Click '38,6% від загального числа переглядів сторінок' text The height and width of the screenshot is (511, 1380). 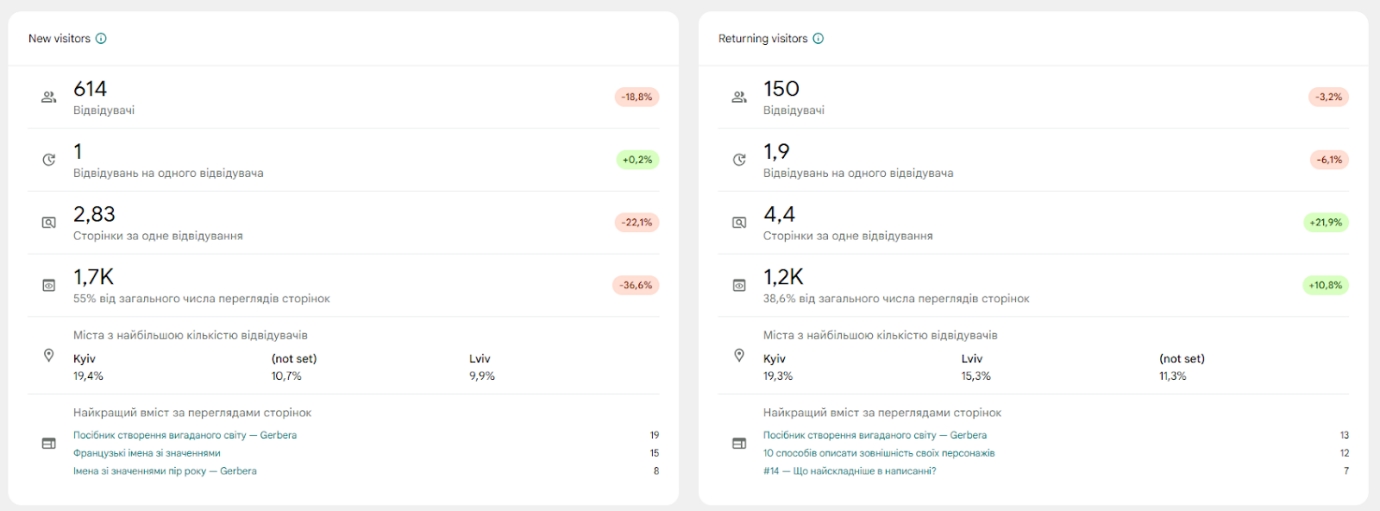tap(896, 299)
